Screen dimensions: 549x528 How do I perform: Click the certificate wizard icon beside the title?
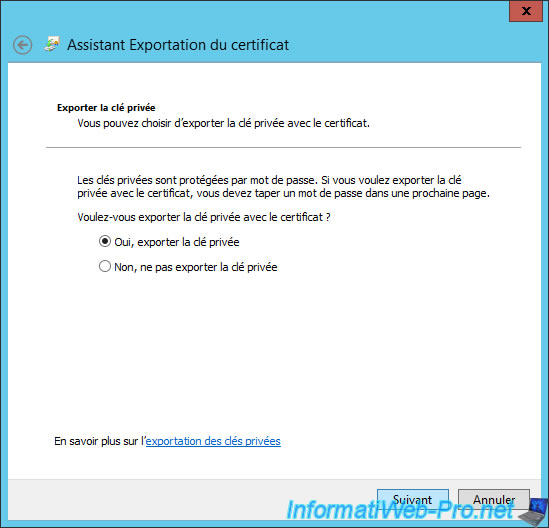[52, 44]
